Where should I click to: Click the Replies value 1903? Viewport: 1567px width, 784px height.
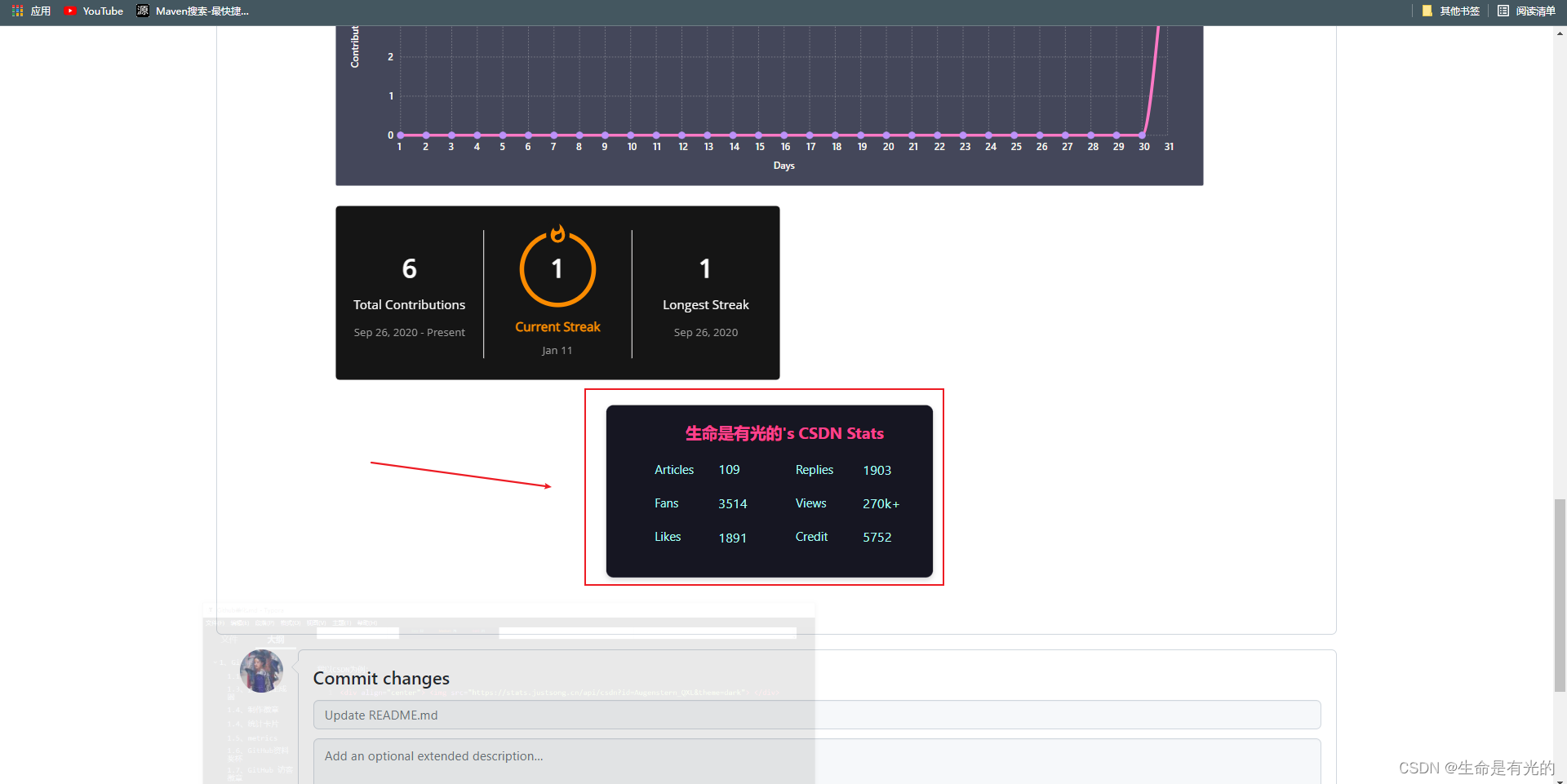[x=877, y=471]
